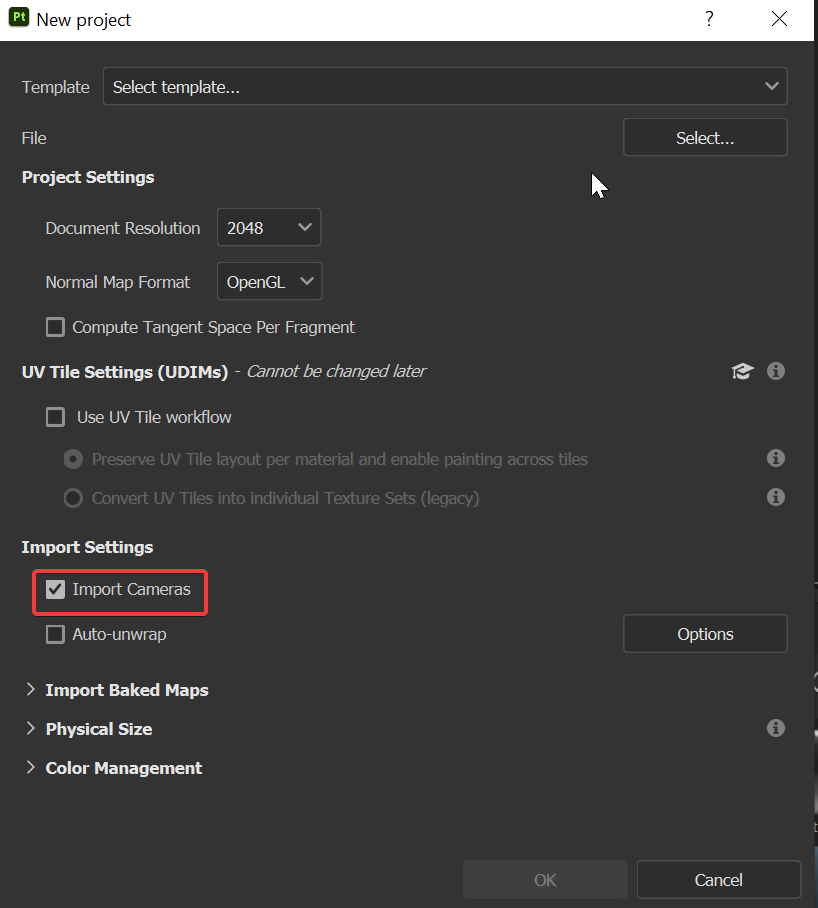Viewport: 818px width, 908px height.
Task: Enable Compute Tangent Space Per Fragment
Action: point(55,327)
